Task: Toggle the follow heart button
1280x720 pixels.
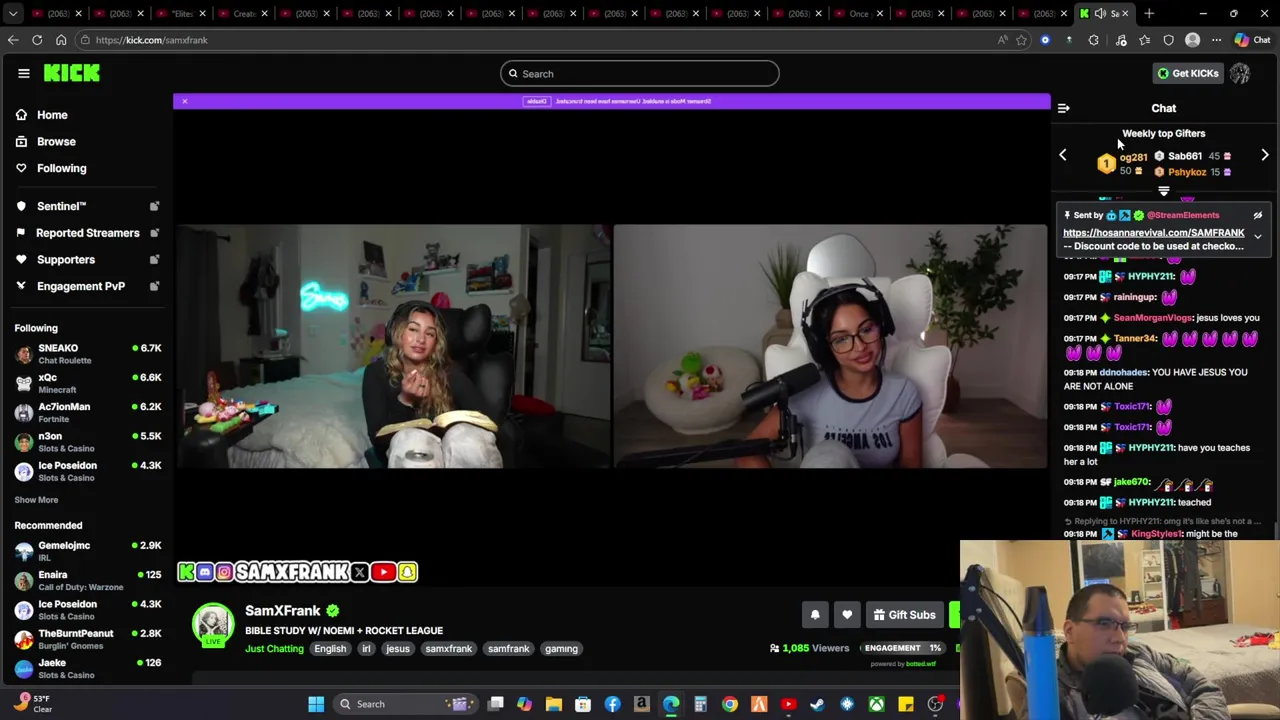Action: 847,615
